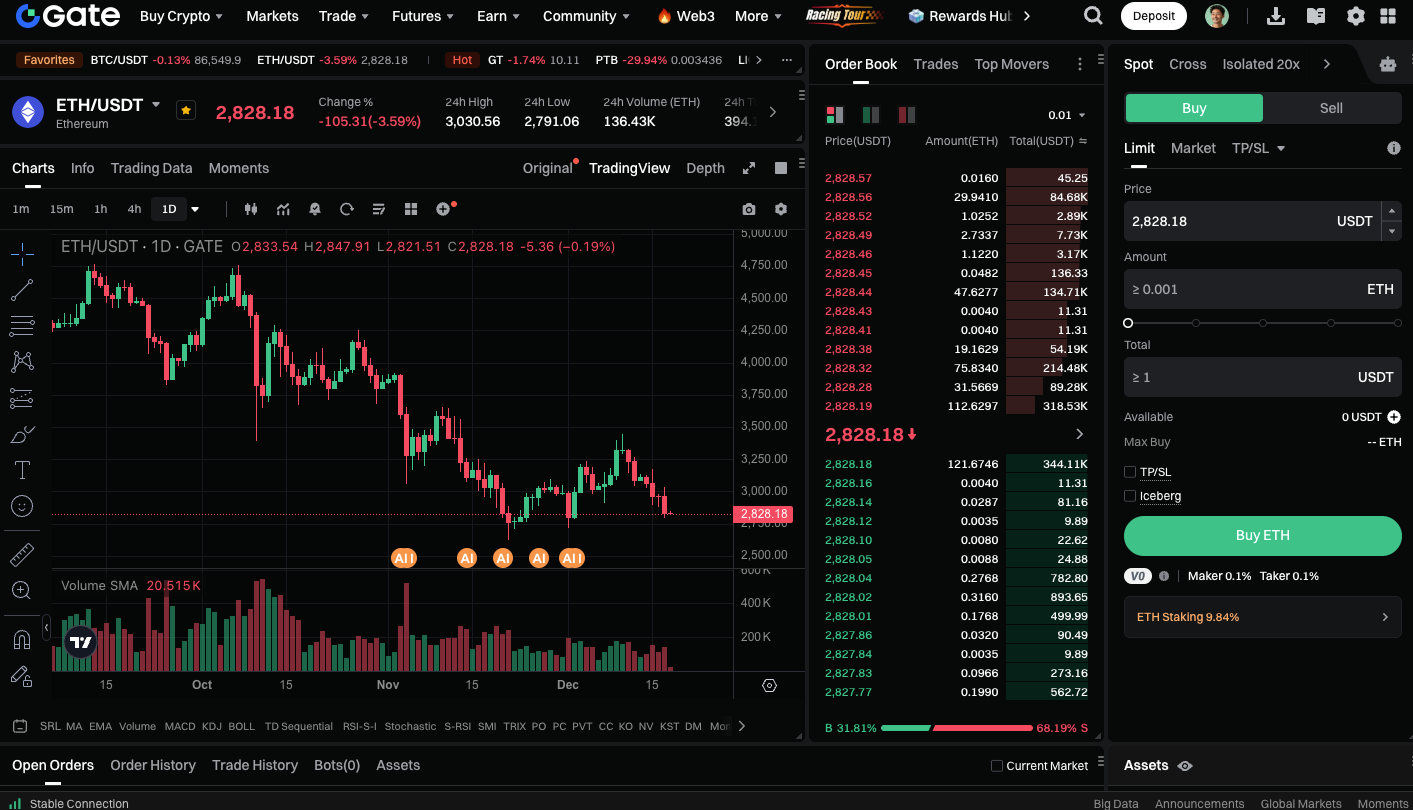Screen dimensions: 1413x810
Task: Show both bids and asks order book view
Action: click(835, 115)
